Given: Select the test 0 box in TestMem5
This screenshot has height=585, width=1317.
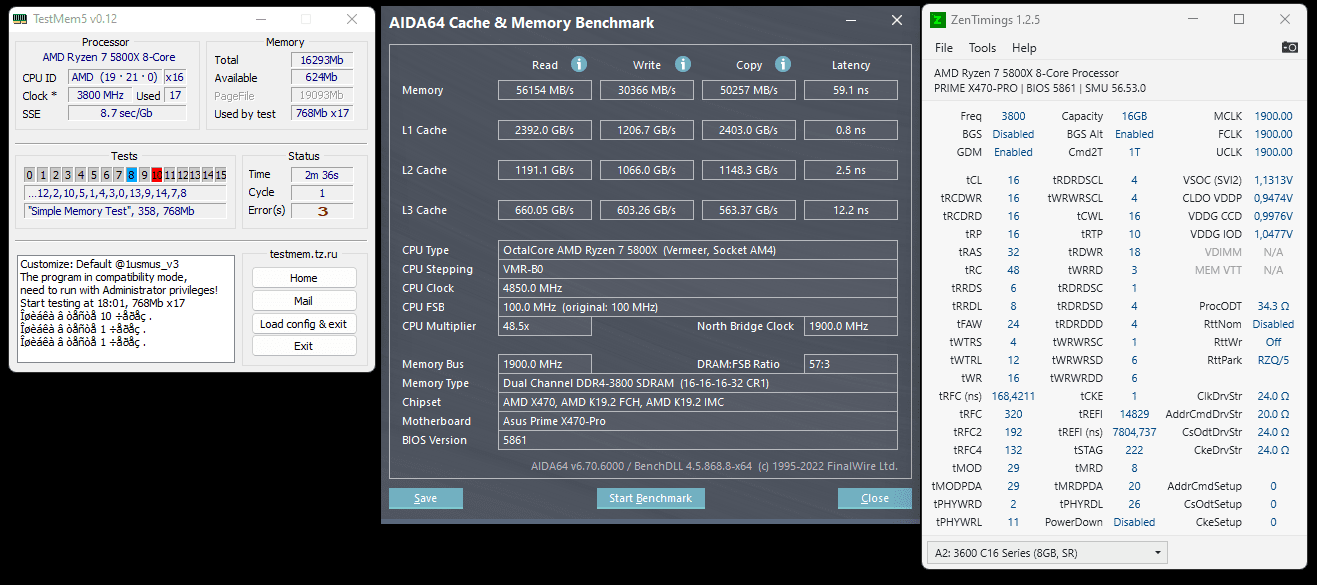Looking at the screenshot, I should 30,175.
